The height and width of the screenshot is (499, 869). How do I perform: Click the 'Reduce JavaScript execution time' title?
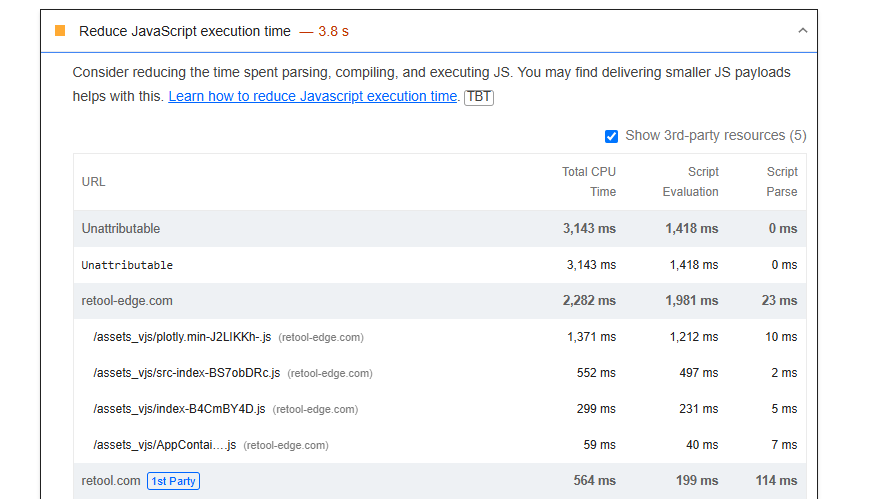tap(184, 31)
